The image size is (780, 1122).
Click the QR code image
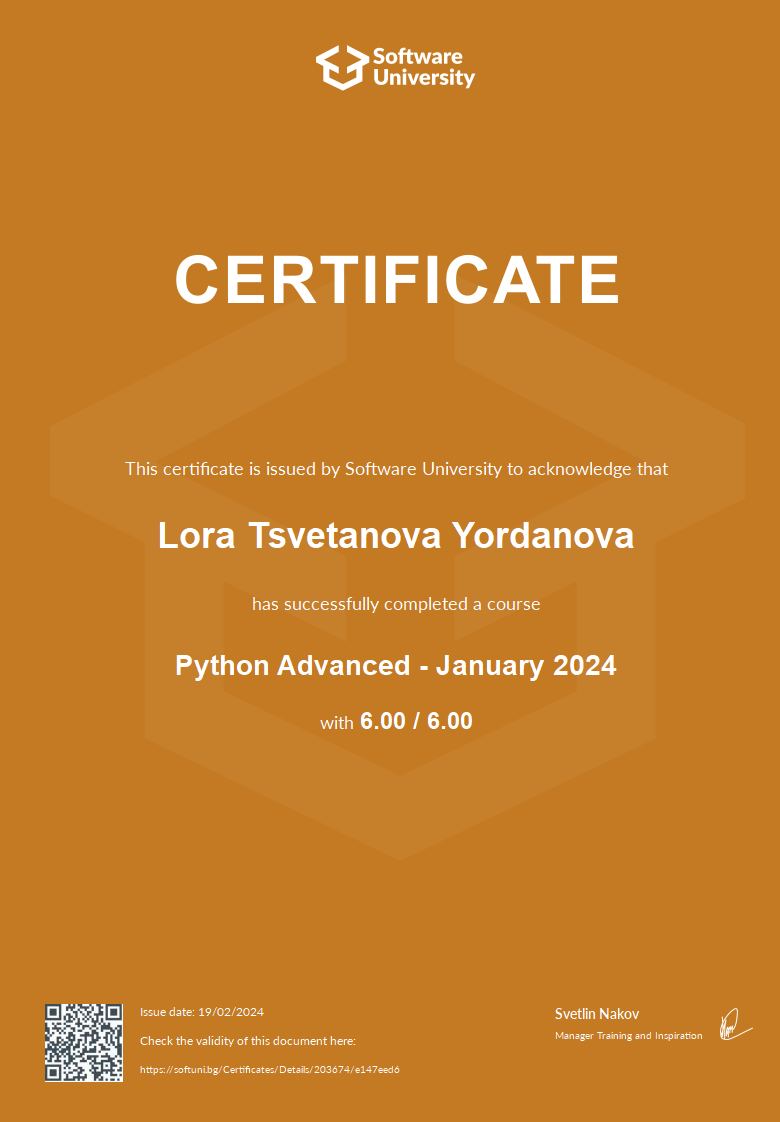pyautogui.click(x=84, y=1043)
